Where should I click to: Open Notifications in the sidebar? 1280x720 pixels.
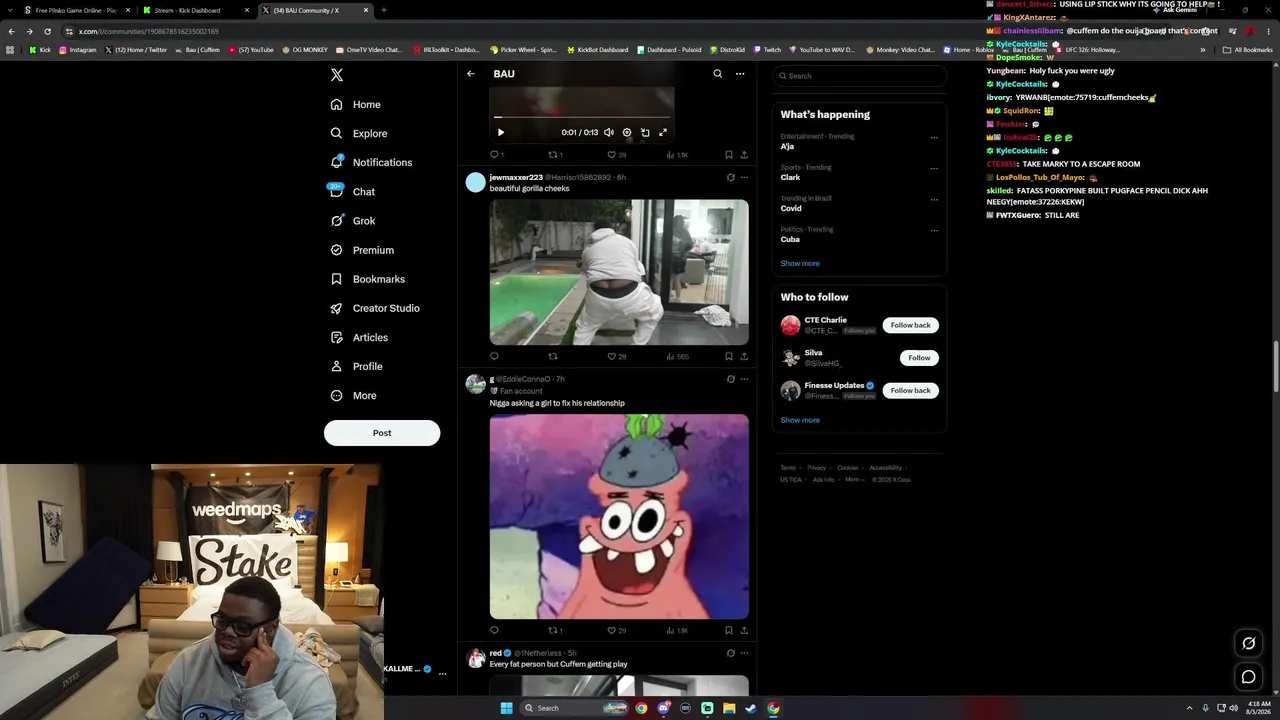tap(371, 162)
